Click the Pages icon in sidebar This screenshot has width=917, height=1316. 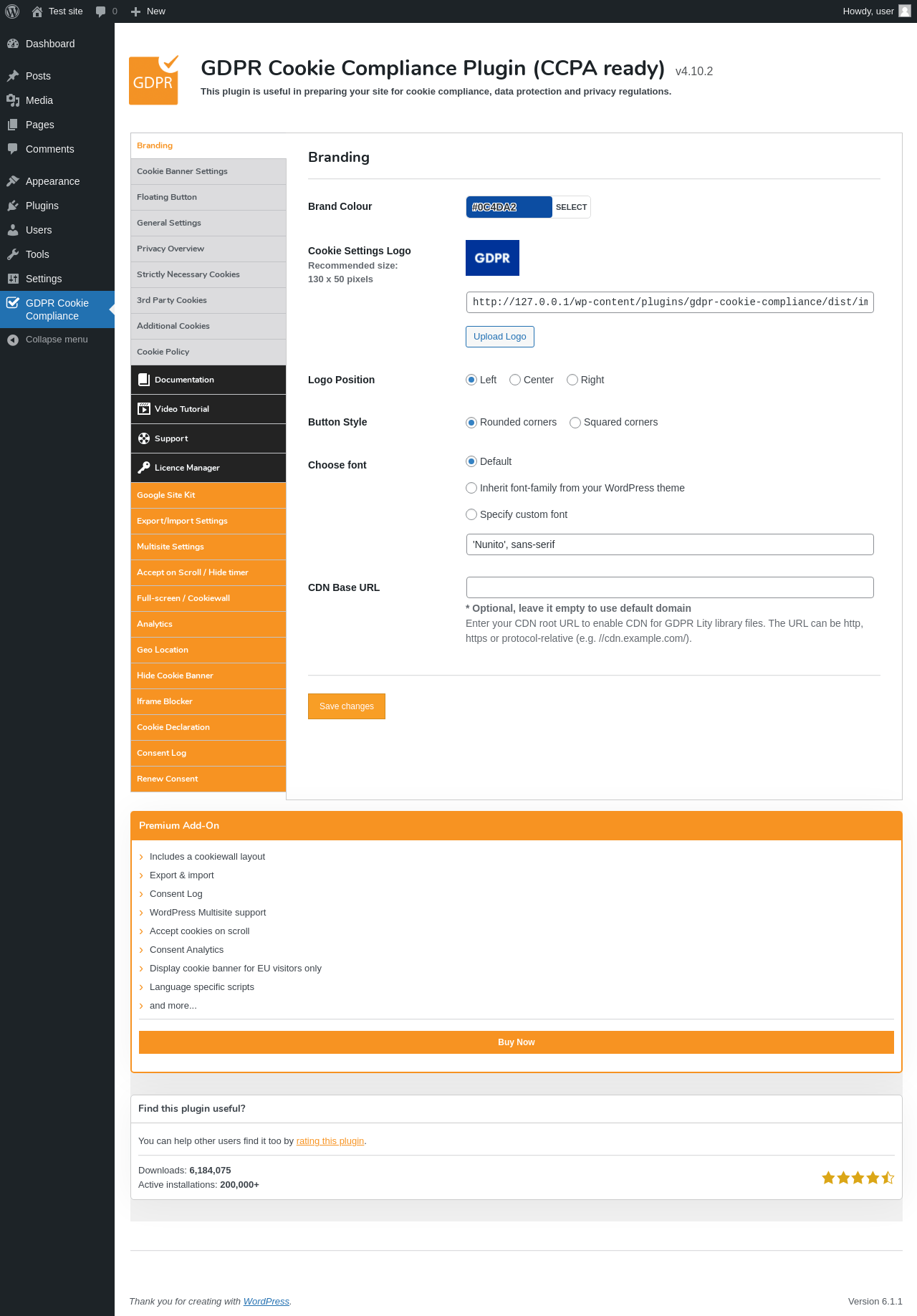13,125
